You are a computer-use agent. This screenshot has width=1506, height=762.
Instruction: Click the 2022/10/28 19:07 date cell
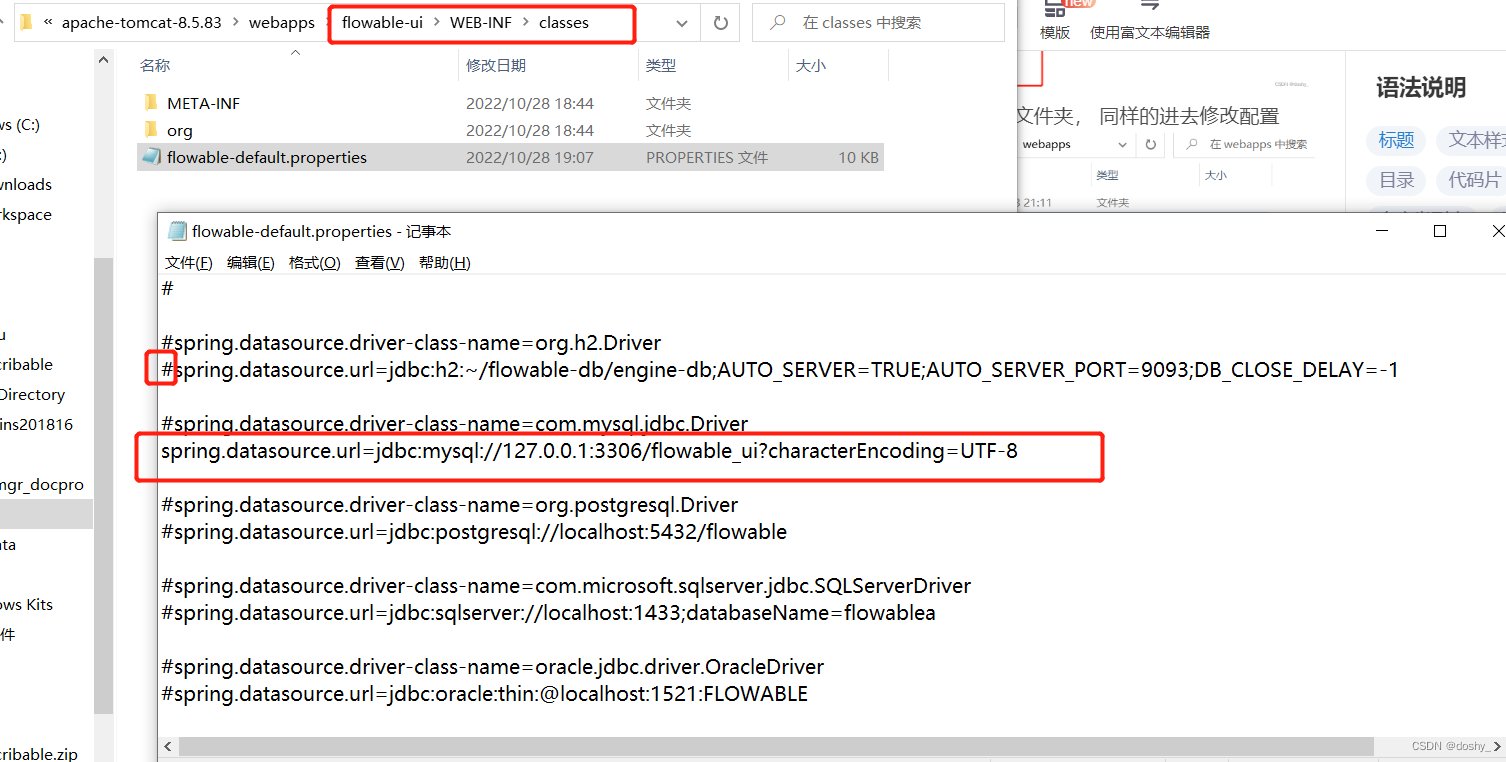[x=530, y=157]
